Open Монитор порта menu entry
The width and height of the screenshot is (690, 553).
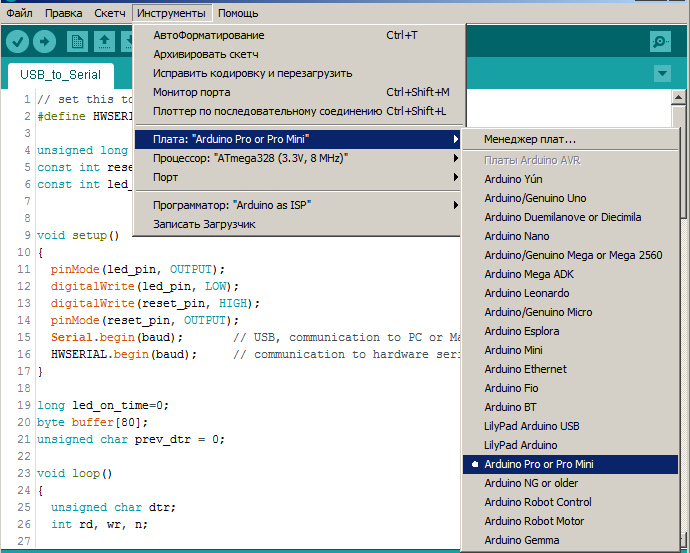click(192, 92)
